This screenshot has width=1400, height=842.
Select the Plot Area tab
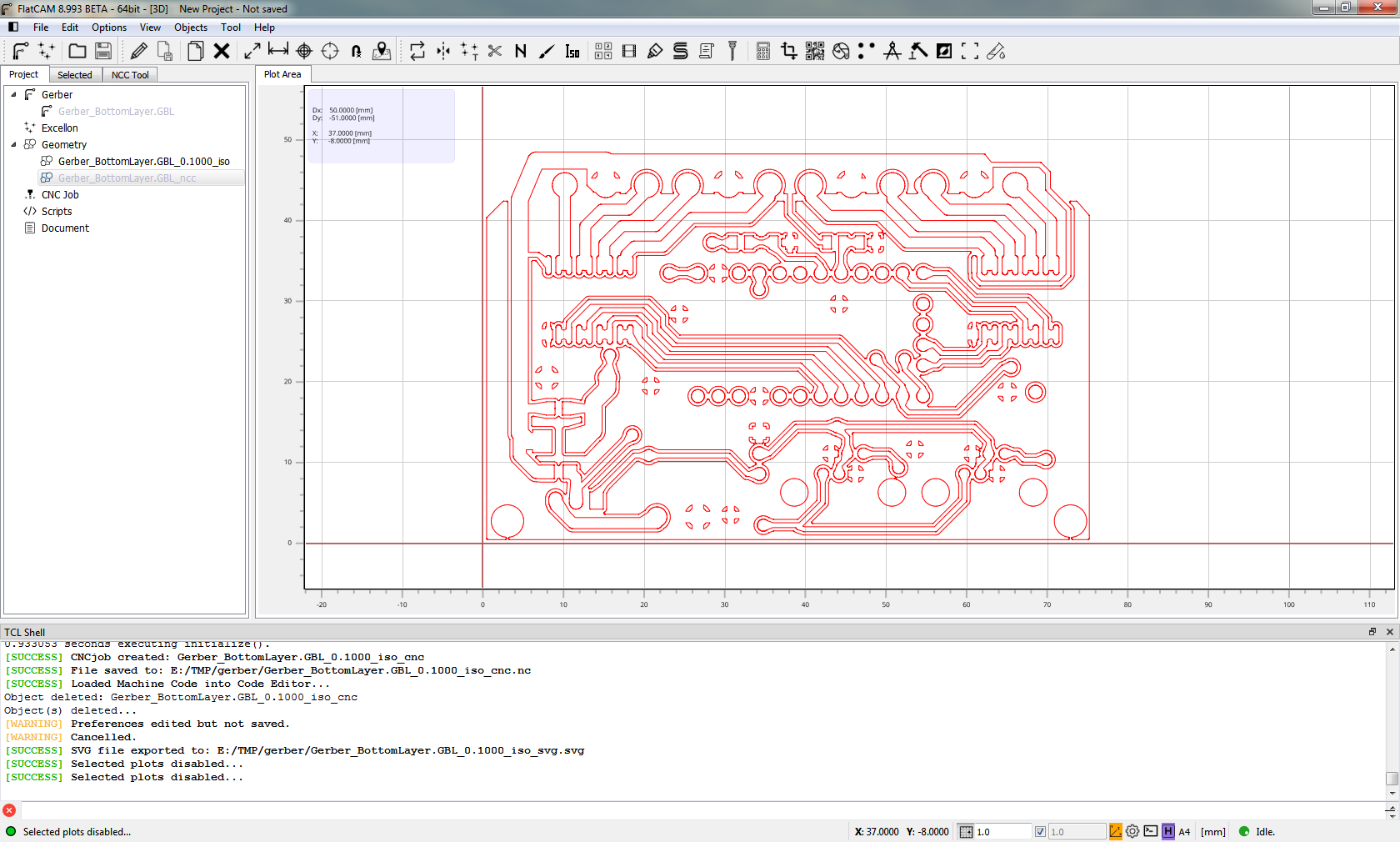[x=282, y=74]
